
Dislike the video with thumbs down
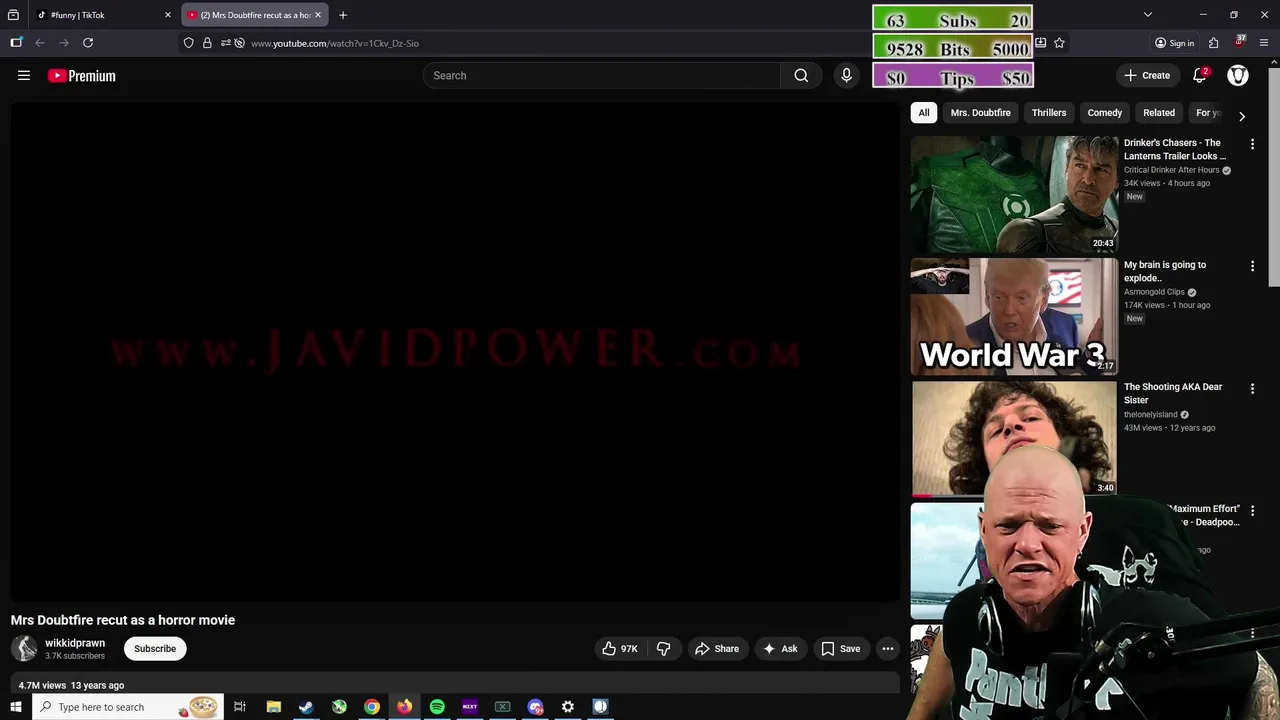coord(663,649)
